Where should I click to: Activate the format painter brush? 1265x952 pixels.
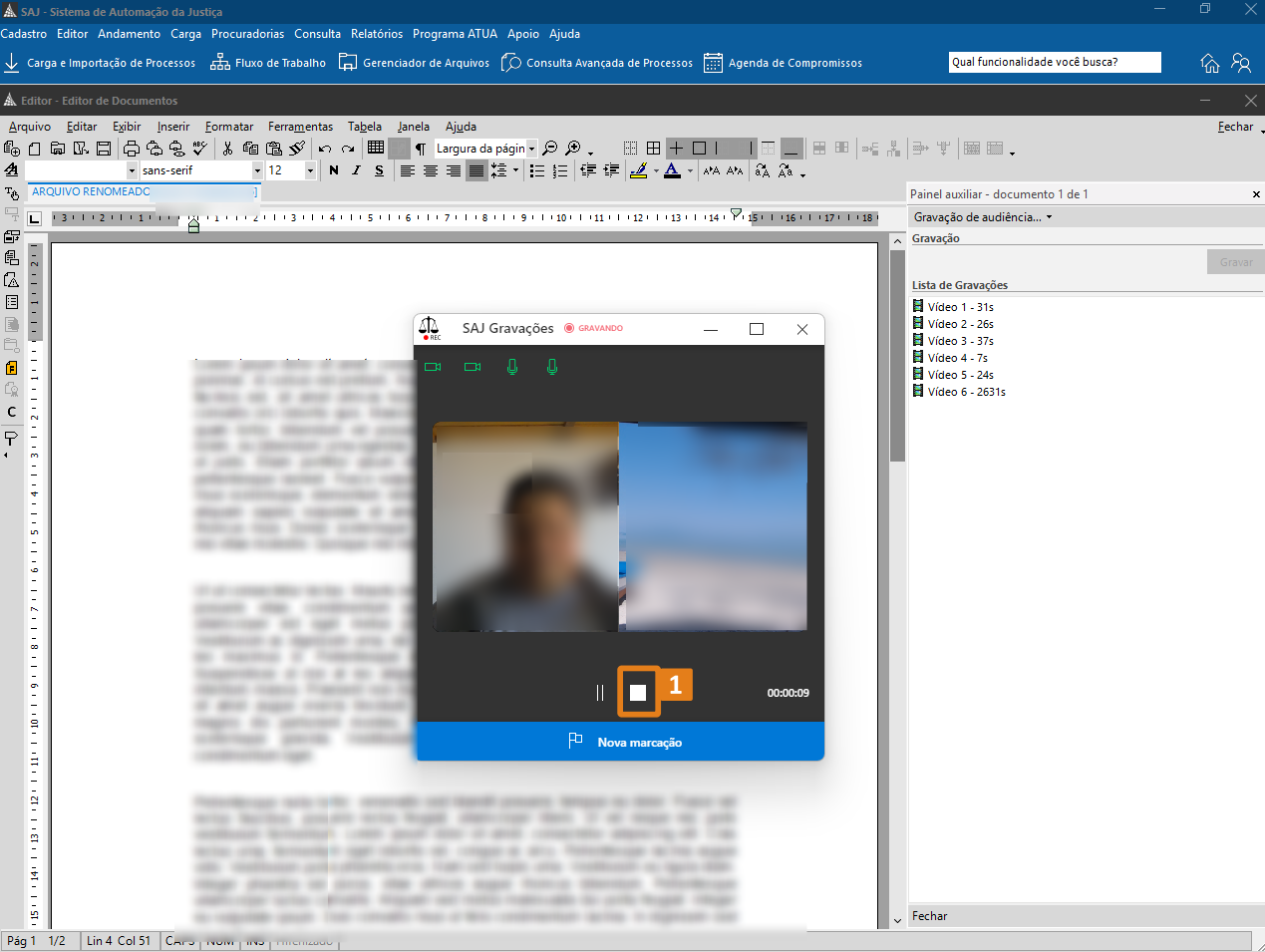297,149
